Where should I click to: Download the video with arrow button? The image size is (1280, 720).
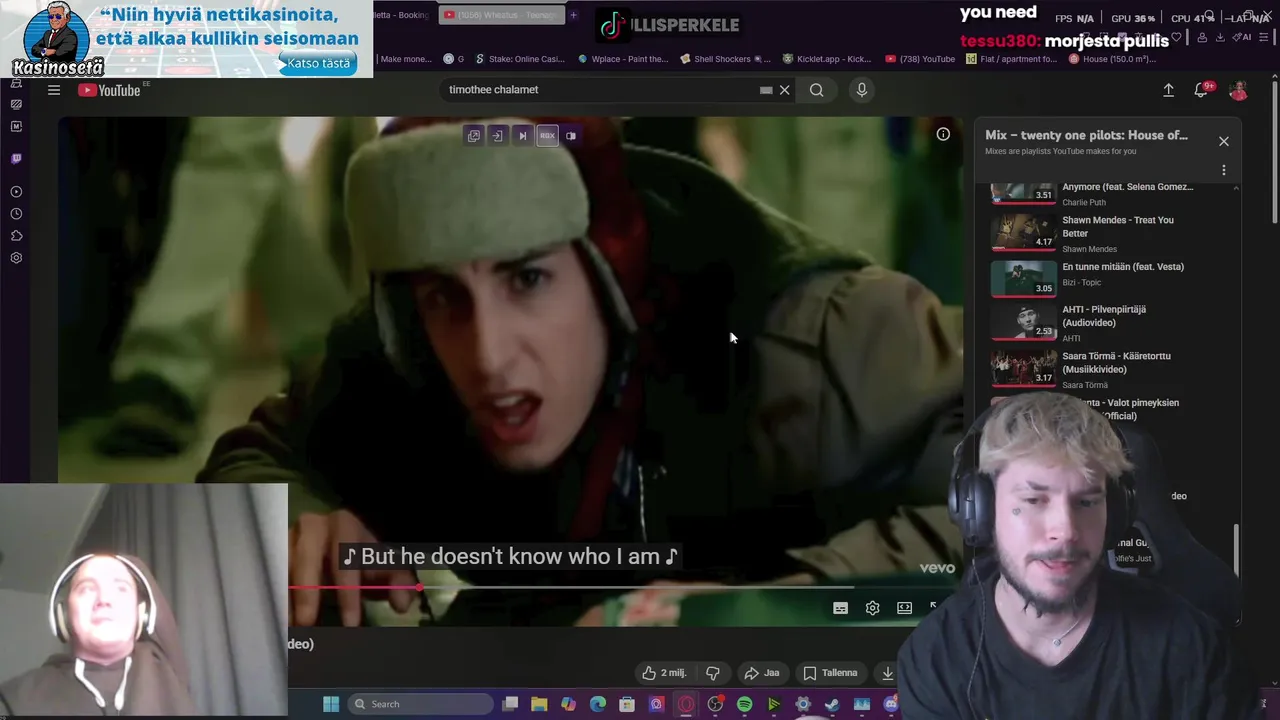[x=887, y=673]
